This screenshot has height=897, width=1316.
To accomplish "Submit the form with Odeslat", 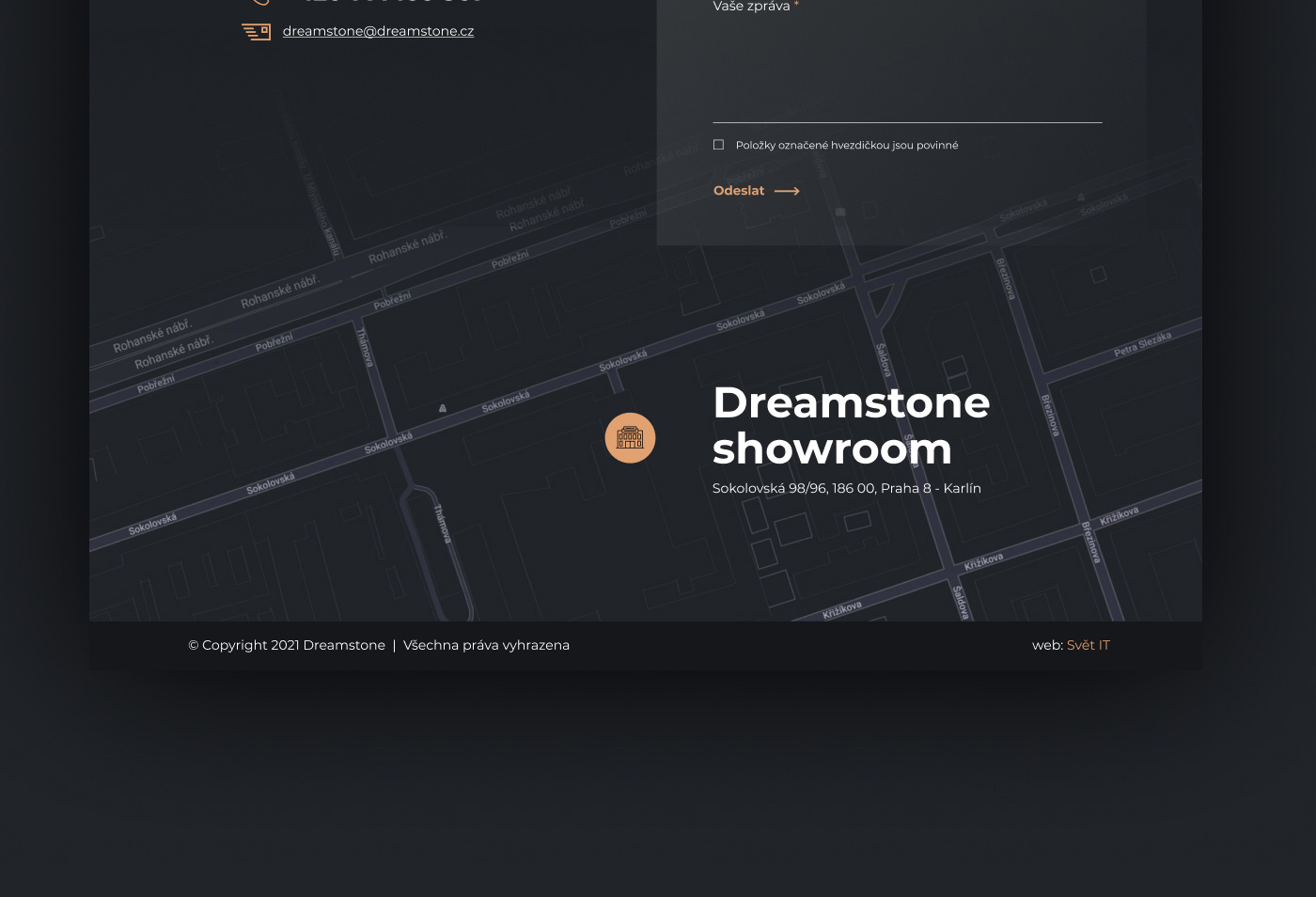I will (739, 191).
